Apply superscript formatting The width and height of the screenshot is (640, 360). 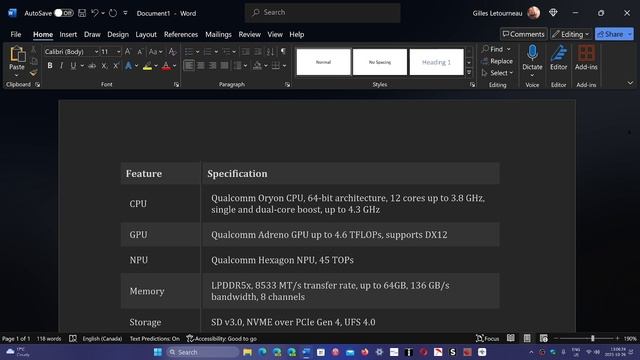(116, 66)
